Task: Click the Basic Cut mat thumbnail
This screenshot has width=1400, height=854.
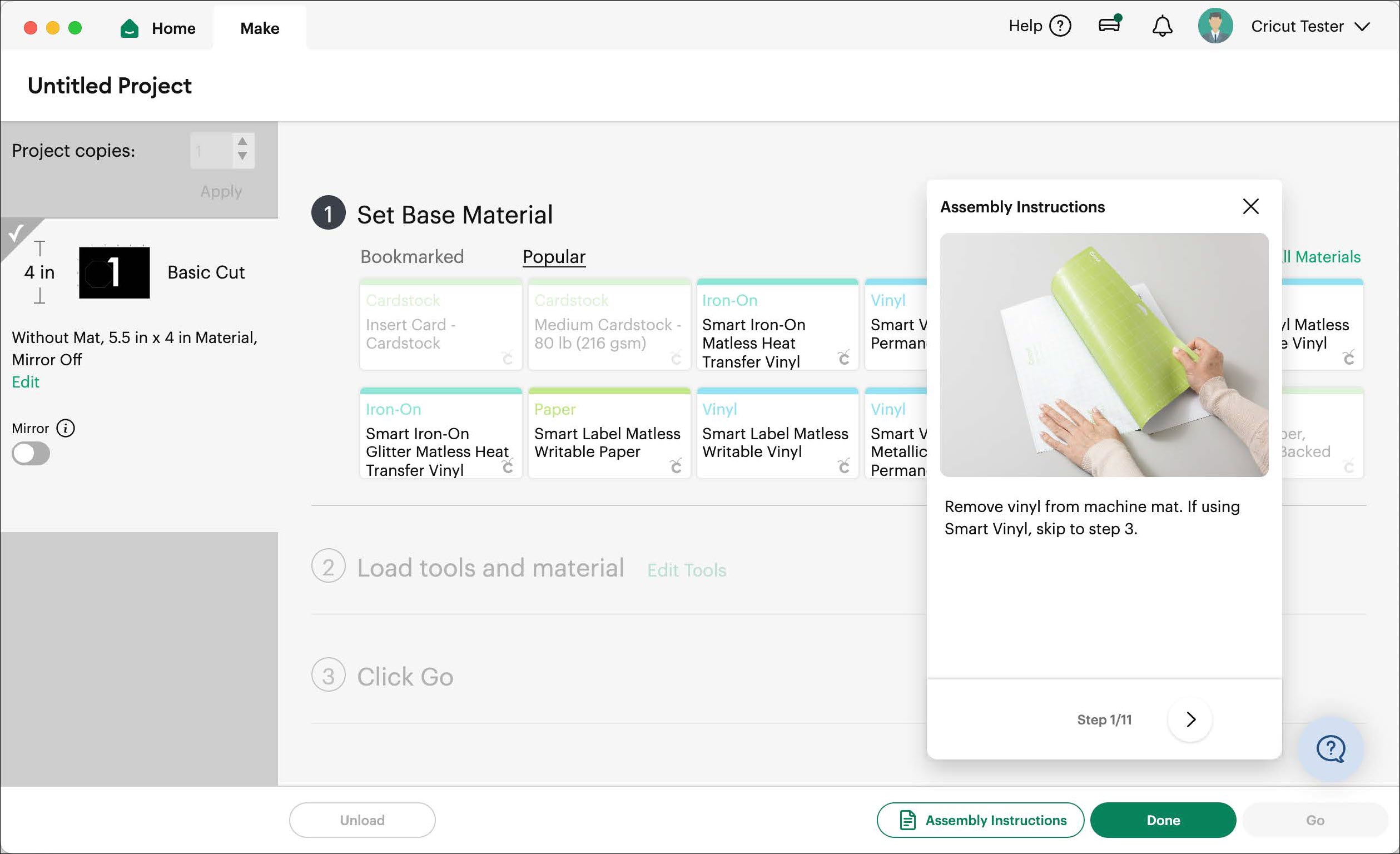Action: [114, 273]
